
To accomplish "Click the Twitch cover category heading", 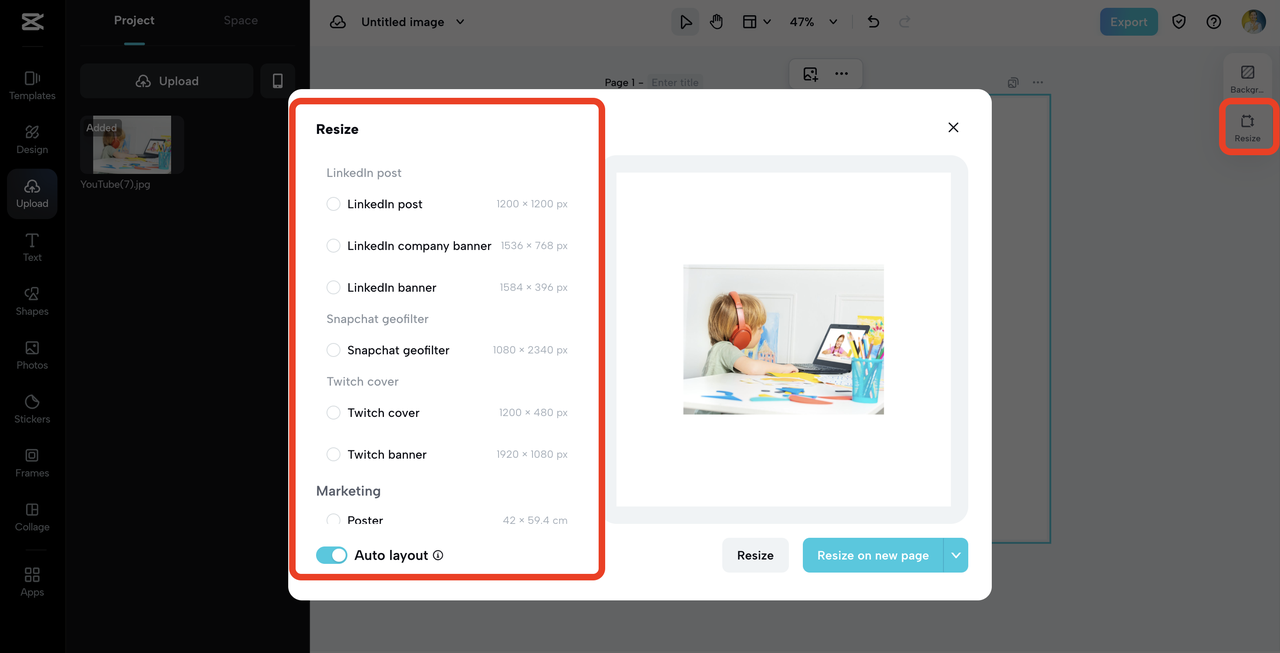I will 362,381.
